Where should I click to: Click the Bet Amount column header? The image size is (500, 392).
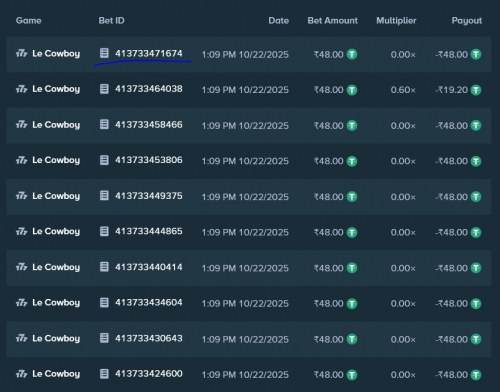pyautogui.click(x=333, y=21)
